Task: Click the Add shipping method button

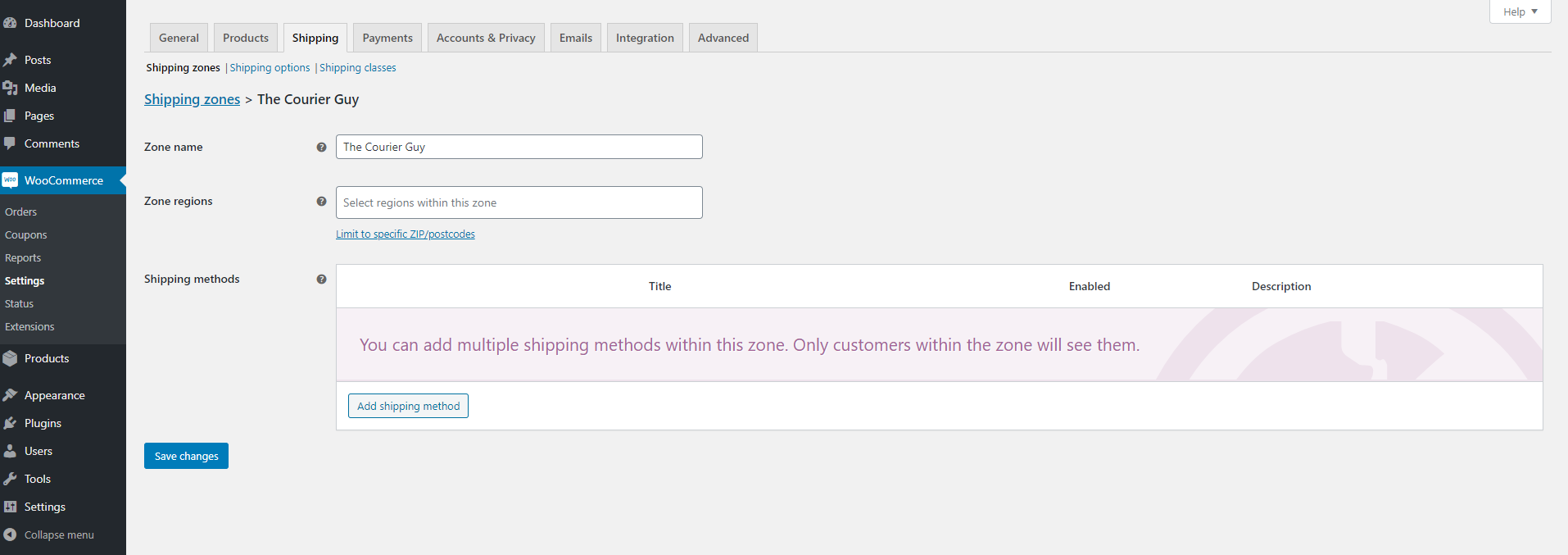Action: click(408, 406)
